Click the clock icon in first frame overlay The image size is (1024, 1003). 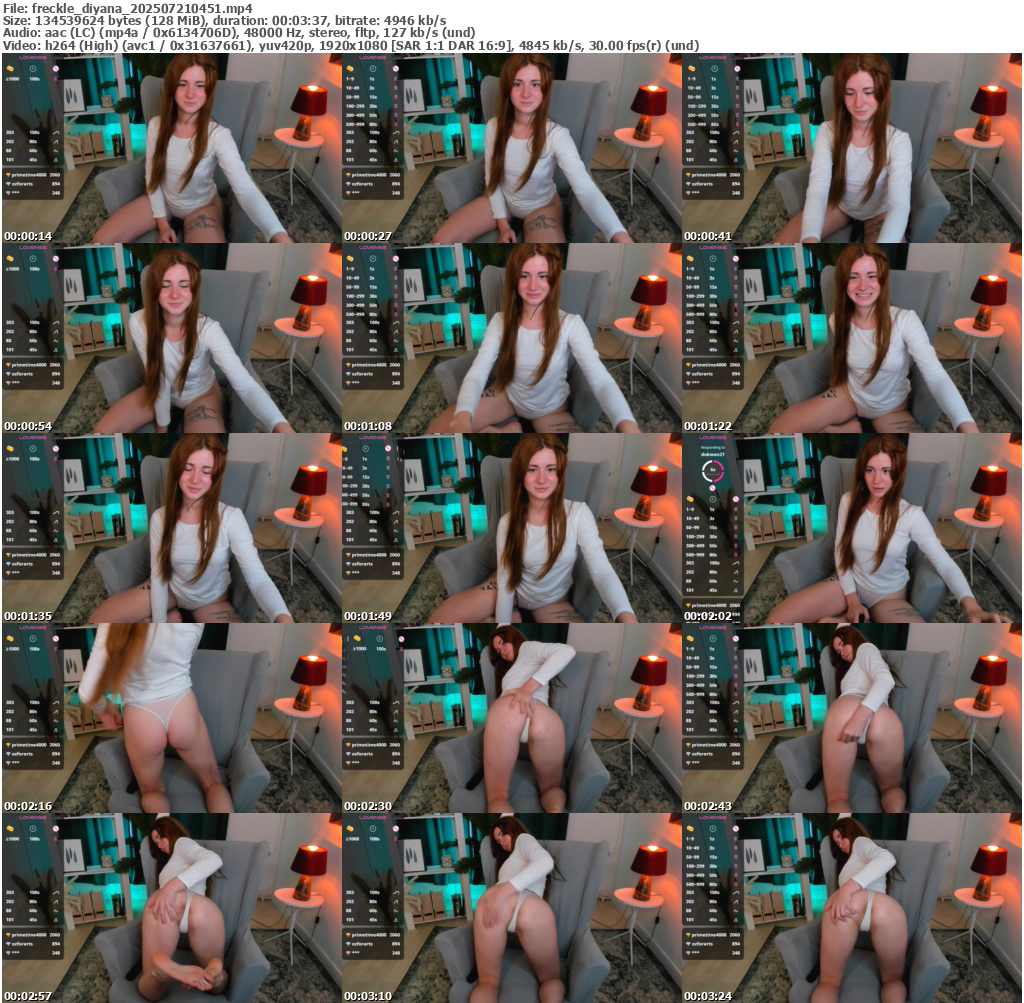tap(33, 68)
